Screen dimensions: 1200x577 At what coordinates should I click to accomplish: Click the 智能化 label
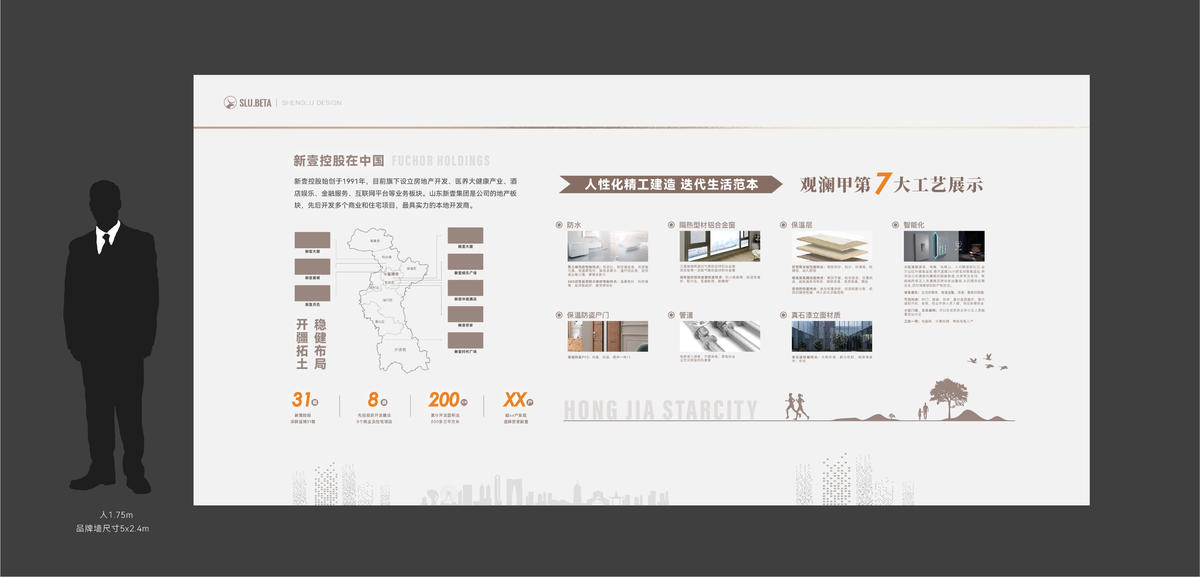tap(914, 225)
